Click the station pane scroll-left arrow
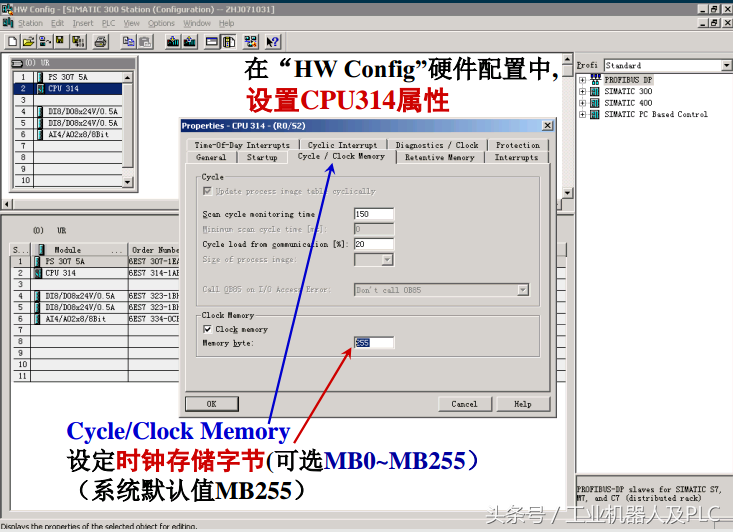 tap(7, 204)
